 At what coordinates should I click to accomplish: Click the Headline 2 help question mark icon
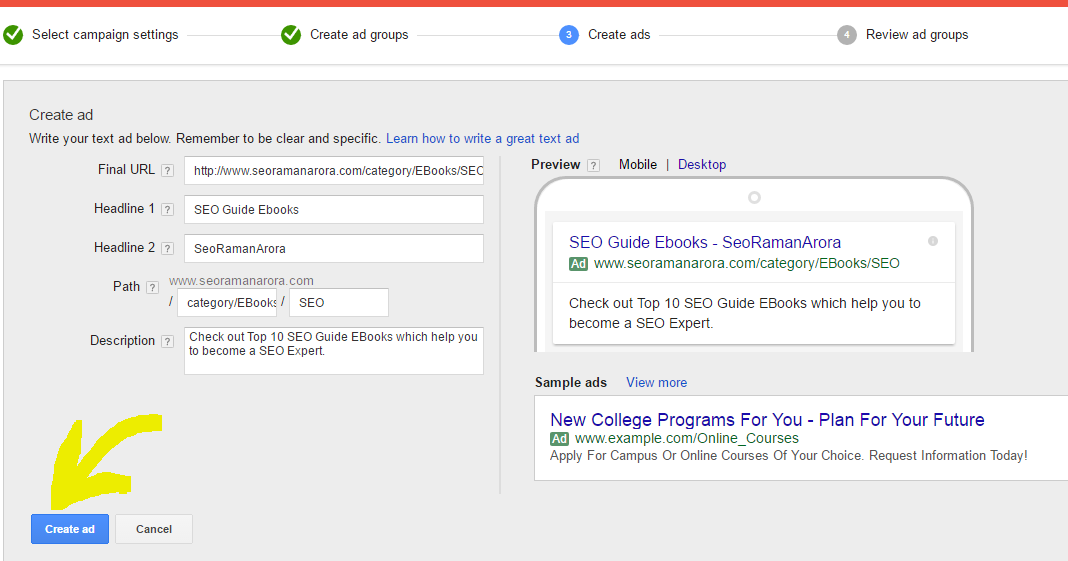pyautogui.click(x=167, y=249)
